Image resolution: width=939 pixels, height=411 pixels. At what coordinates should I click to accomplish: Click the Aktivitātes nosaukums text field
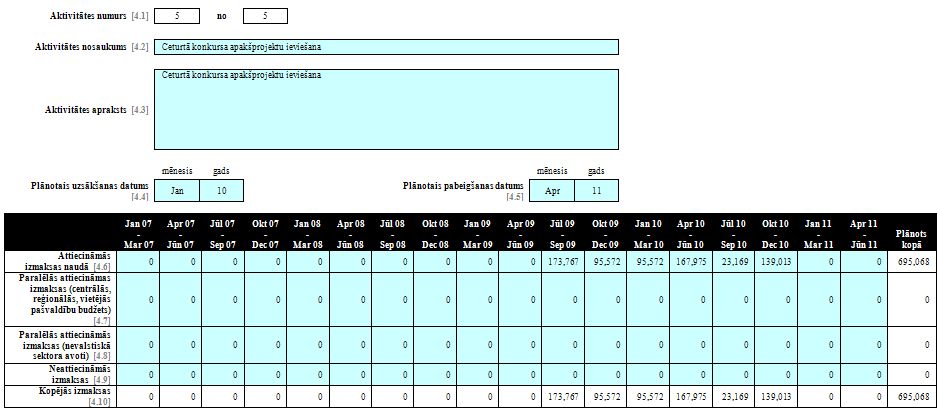(387, 47)
